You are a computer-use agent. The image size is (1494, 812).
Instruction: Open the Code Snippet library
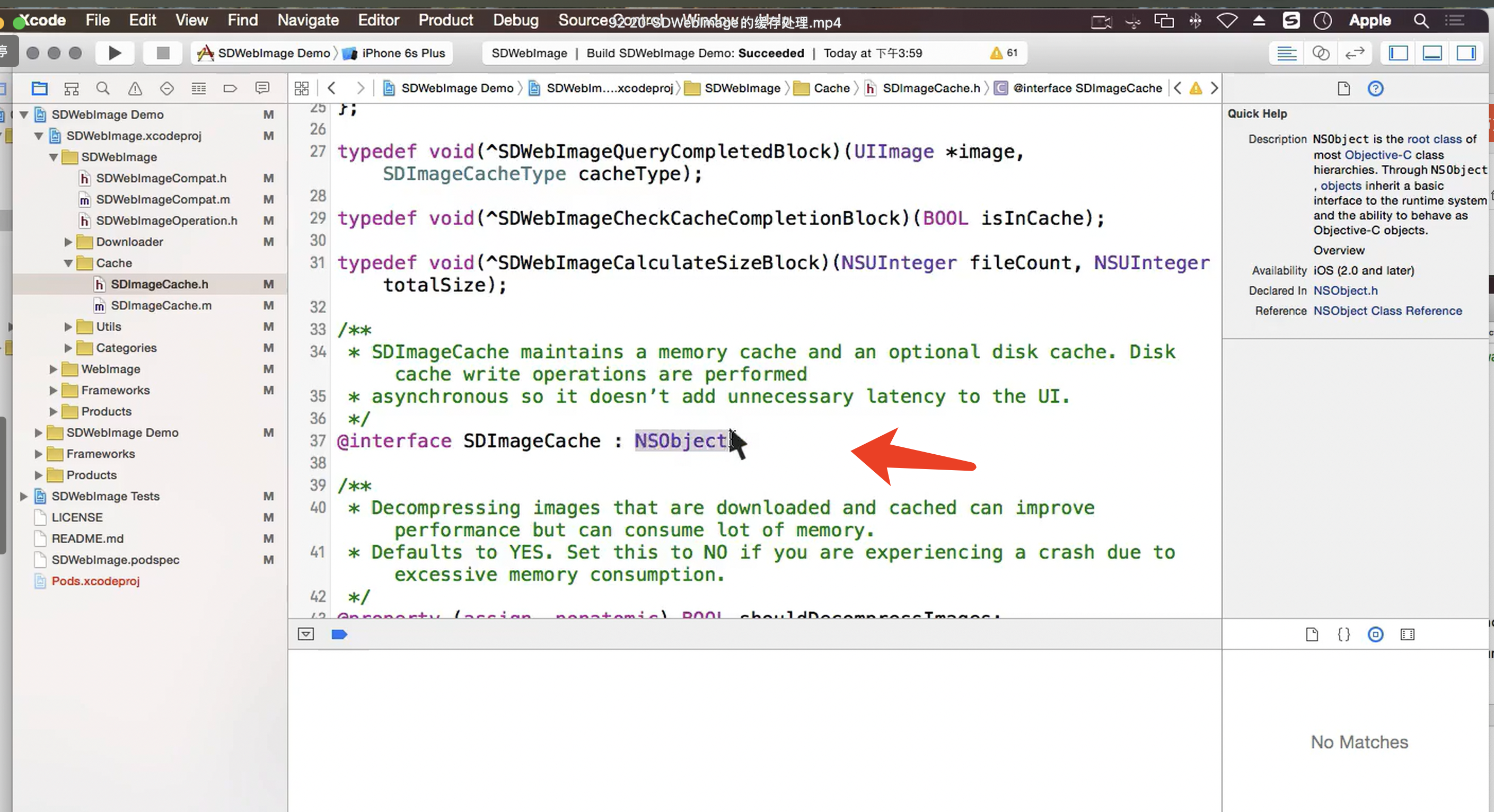[1343, 634]
